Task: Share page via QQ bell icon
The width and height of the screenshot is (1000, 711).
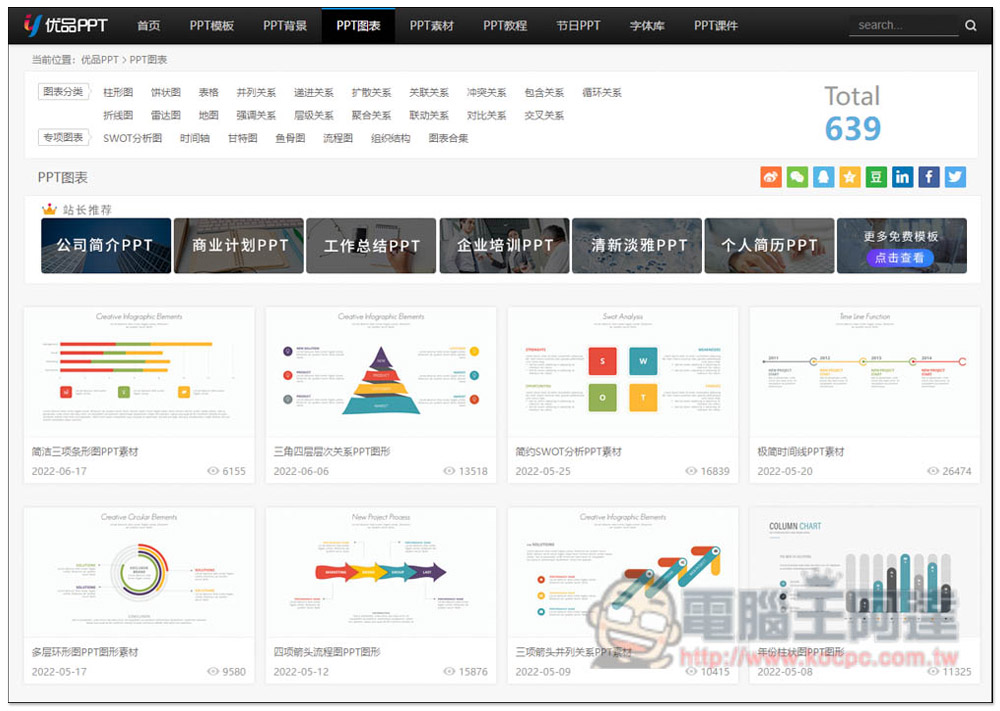Action: pyautogui.click(x=823, y=177)
